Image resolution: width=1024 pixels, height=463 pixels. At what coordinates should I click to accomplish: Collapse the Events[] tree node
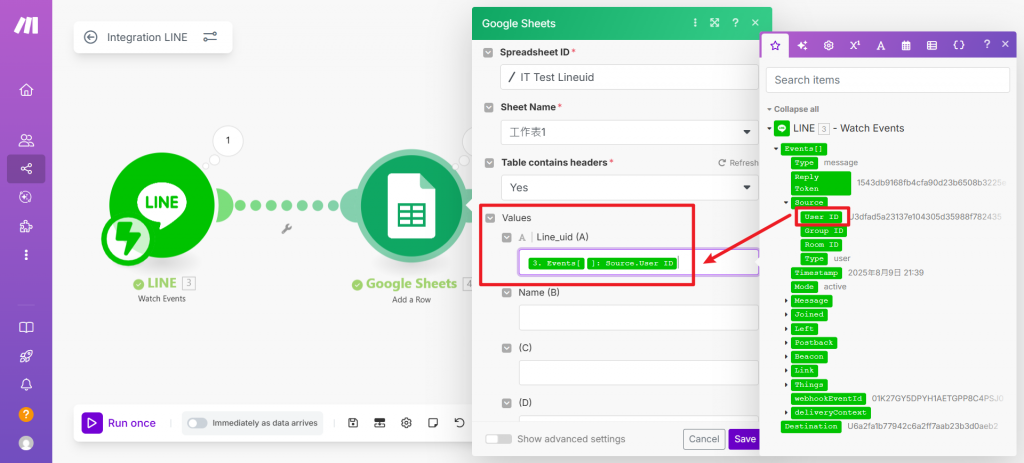pyautogui.click(x=776, y=149)
